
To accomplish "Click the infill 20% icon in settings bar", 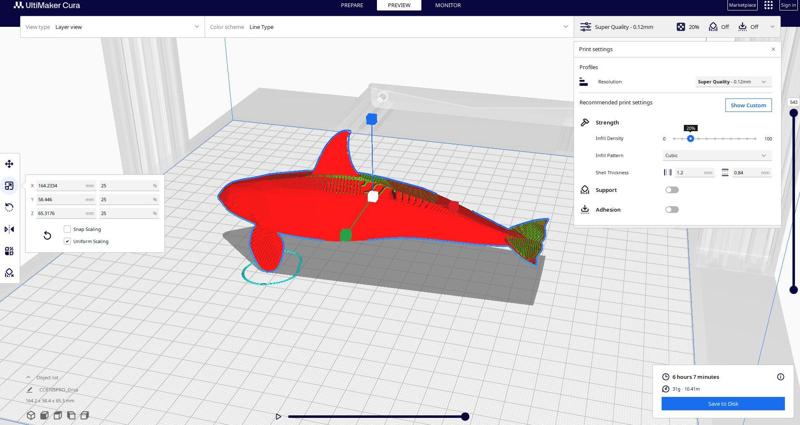I will (681, 27).
